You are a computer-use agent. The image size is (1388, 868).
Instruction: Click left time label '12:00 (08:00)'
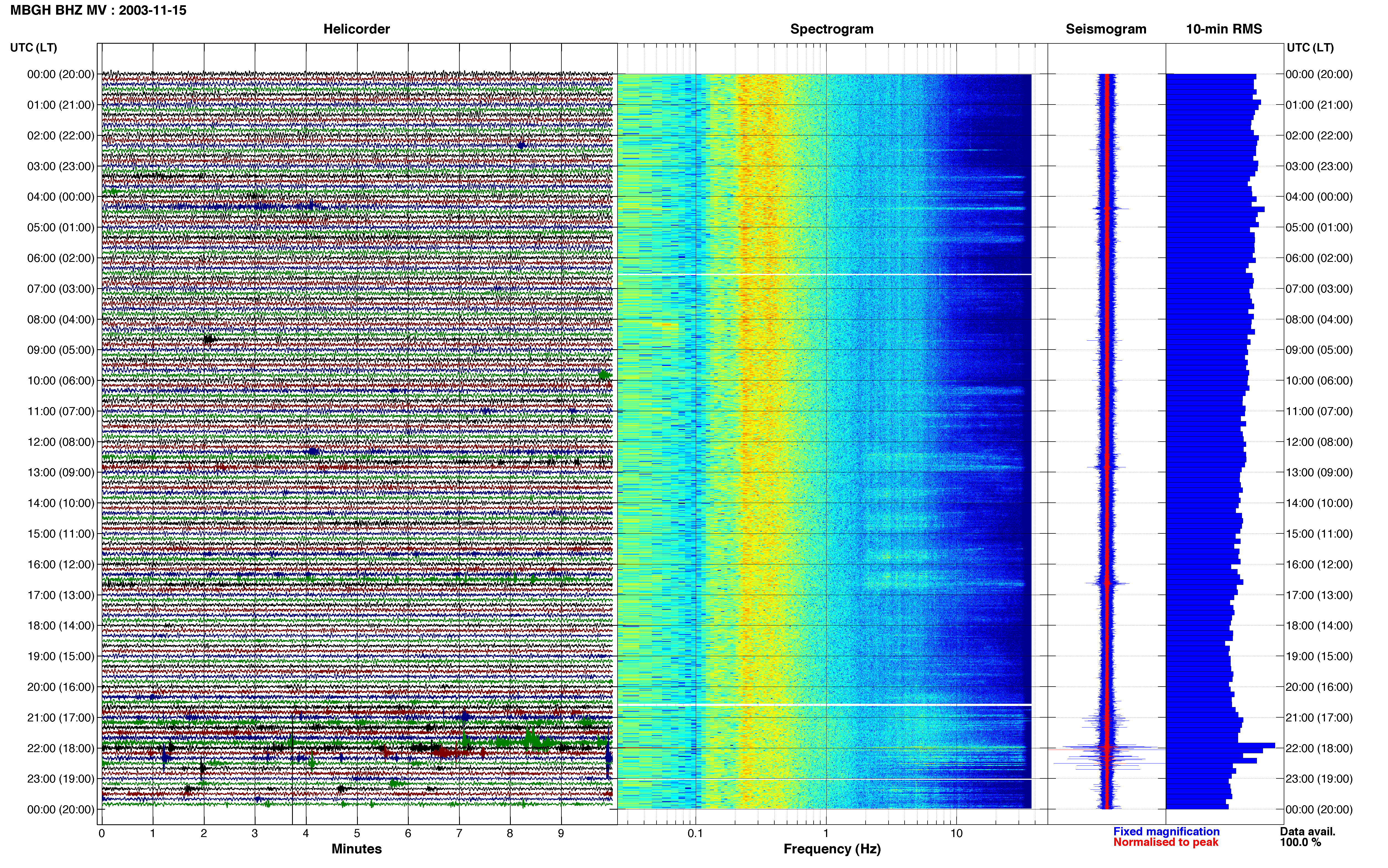[x=61, y=442]
